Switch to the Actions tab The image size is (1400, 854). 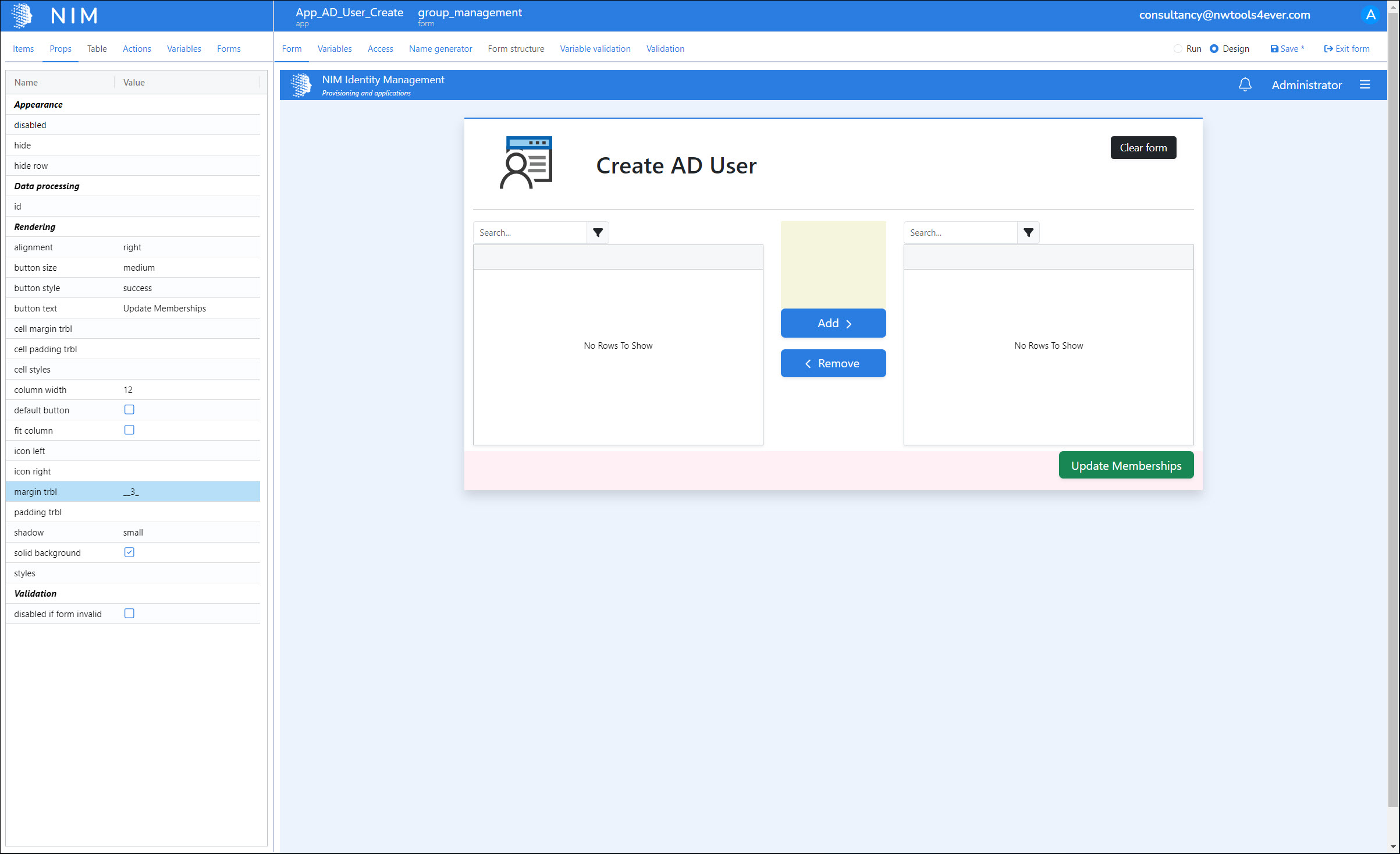click(x=137, y=49)
